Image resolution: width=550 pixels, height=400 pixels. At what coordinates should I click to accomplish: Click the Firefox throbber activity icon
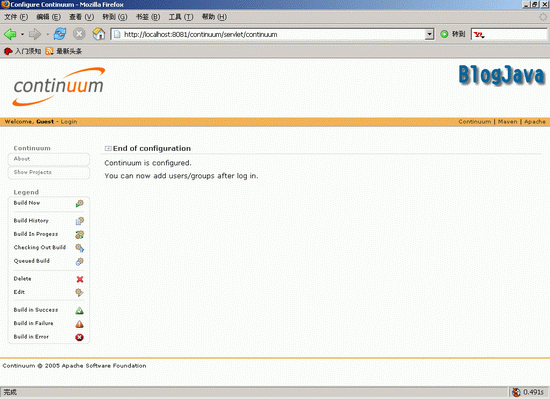[543, 17]
